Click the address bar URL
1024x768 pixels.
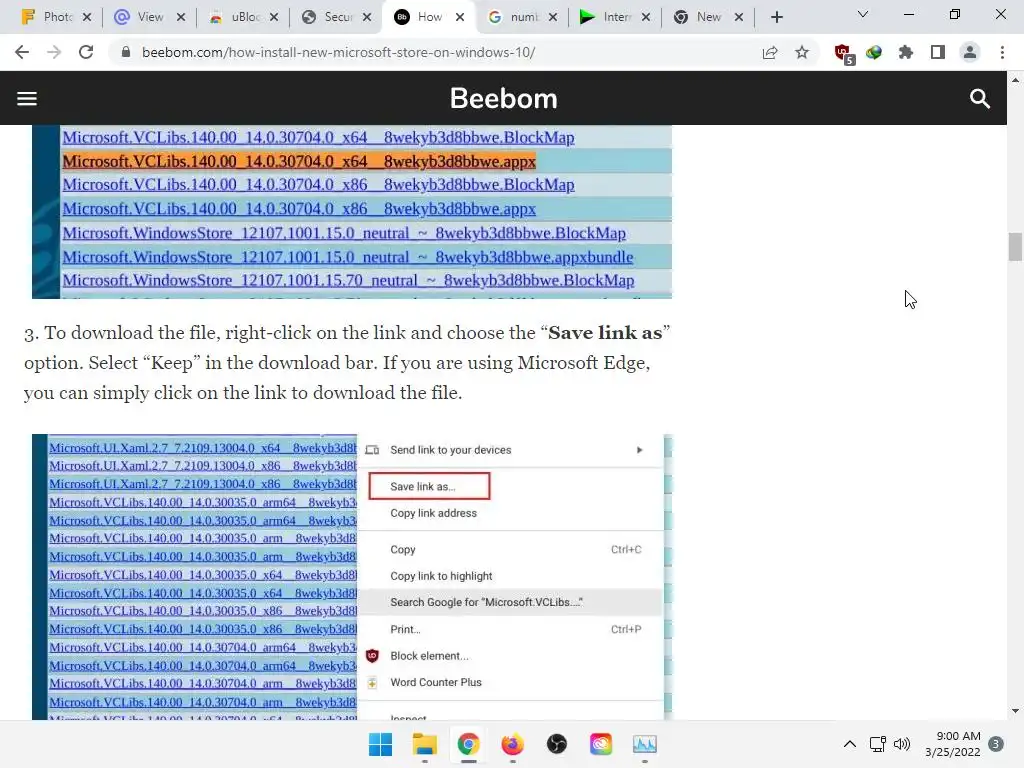click(338, 52)
